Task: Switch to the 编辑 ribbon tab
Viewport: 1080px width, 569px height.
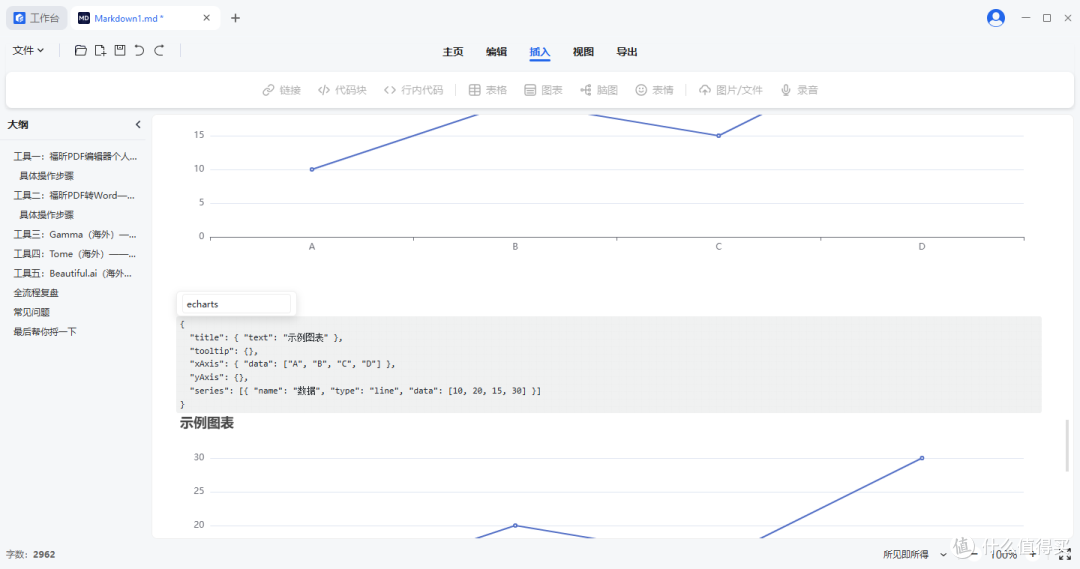Action: [x=496, y=52]
